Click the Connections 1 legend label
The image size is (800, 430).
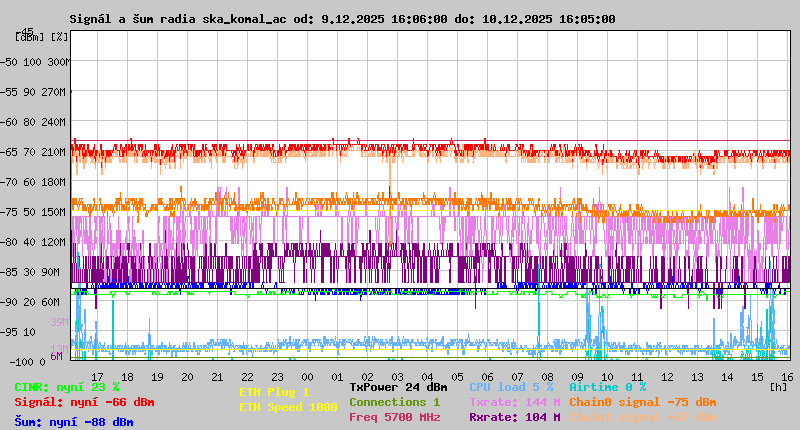tap(394, 402)
